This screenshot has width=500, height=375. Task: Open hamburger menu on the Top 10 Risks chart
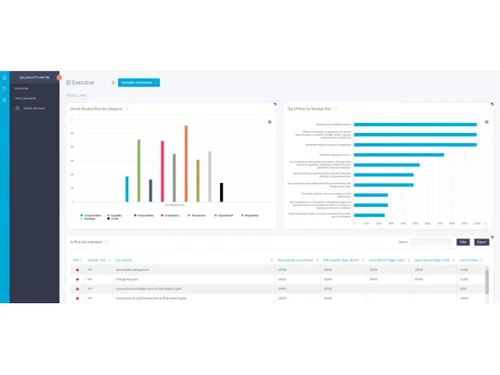(x=487, y=122)
